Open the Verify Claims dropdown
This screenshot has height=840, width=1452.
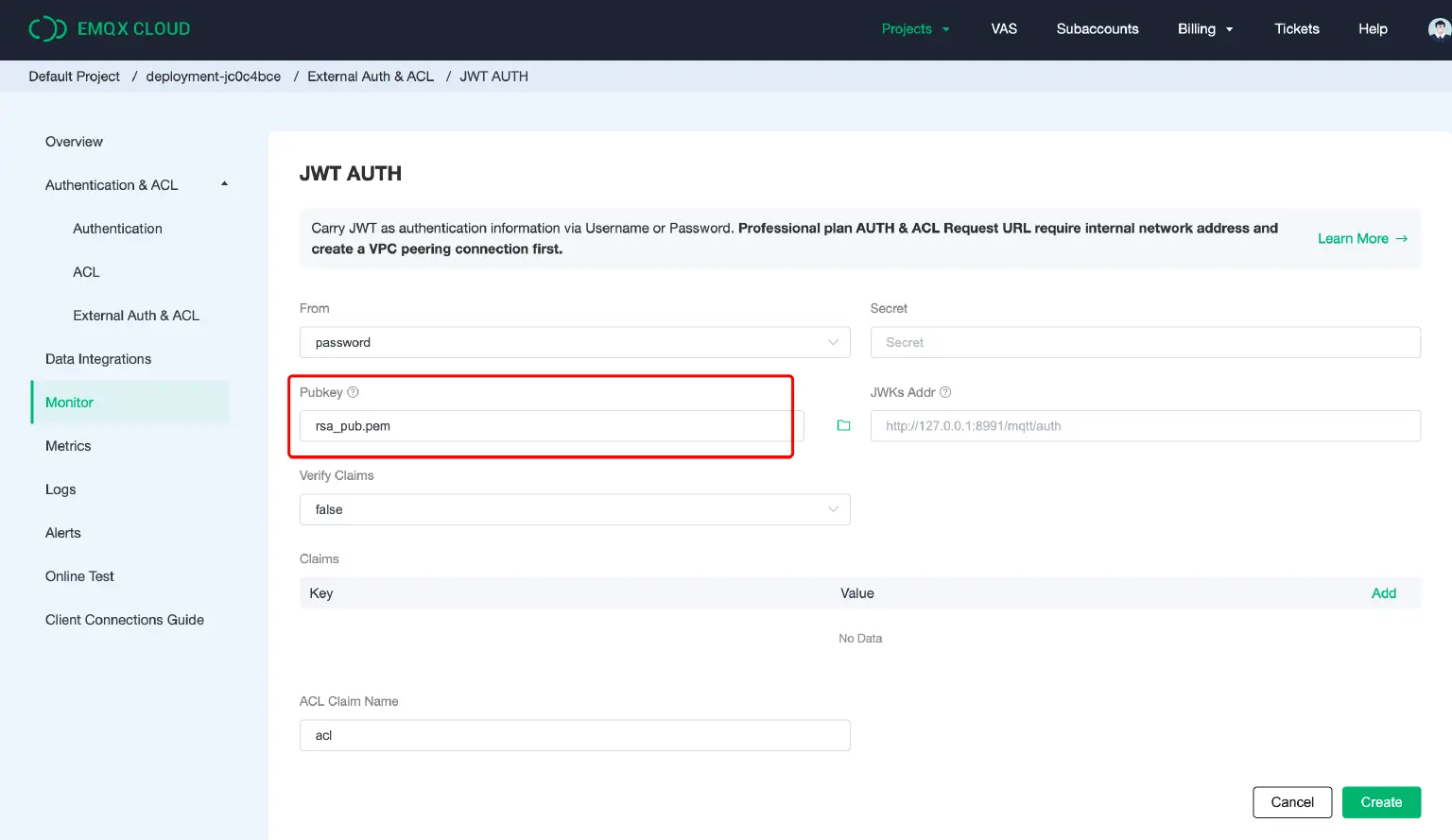click(x=574, y=510)
